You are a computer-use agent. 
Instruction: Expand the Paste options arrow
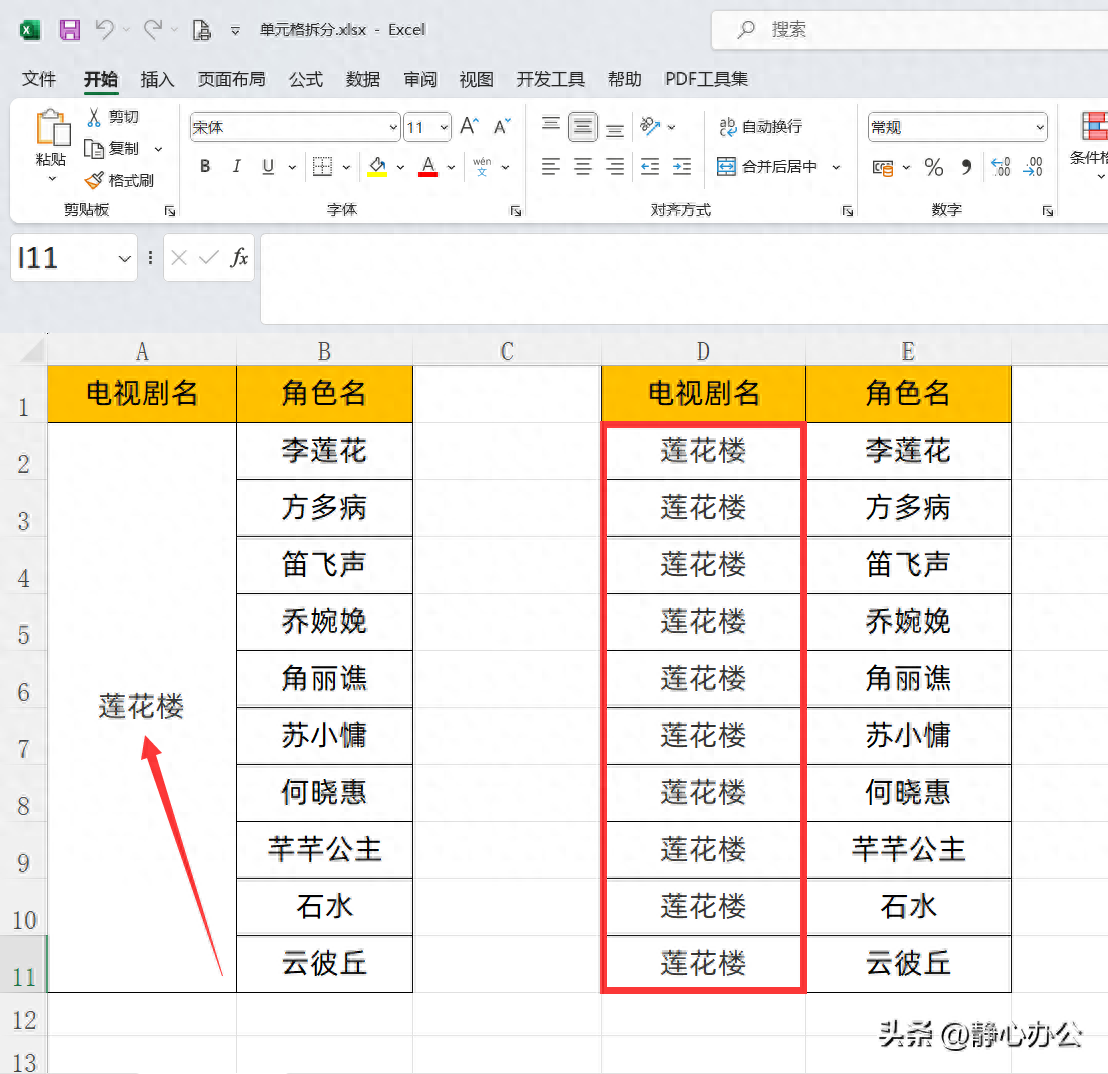point(52,179)
